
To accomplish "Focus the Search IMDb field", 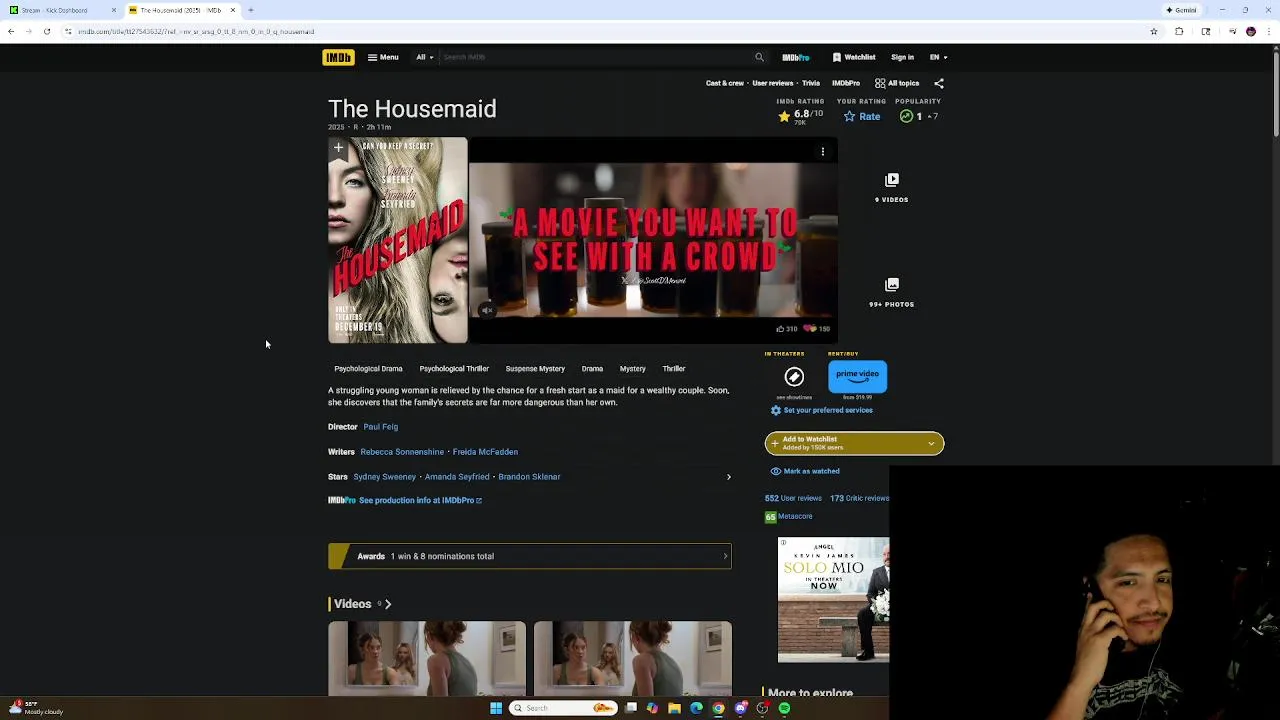I will click(x=595, y=57).
